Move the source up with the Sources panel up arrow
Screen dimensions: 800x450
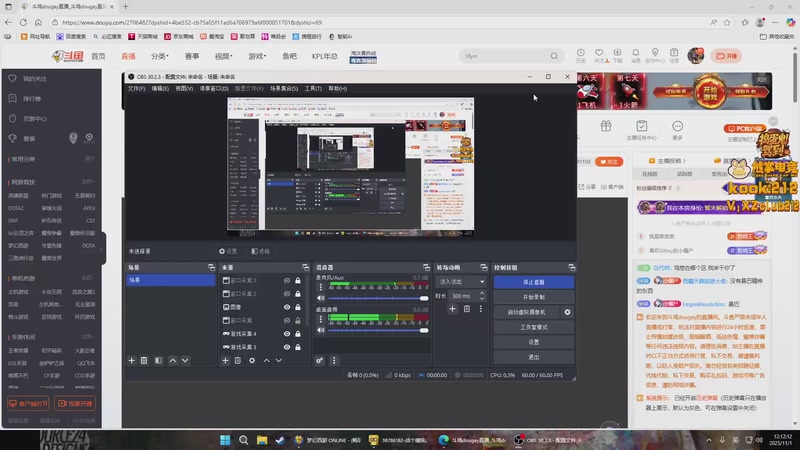pyautogui.click(x=266, y=360)
